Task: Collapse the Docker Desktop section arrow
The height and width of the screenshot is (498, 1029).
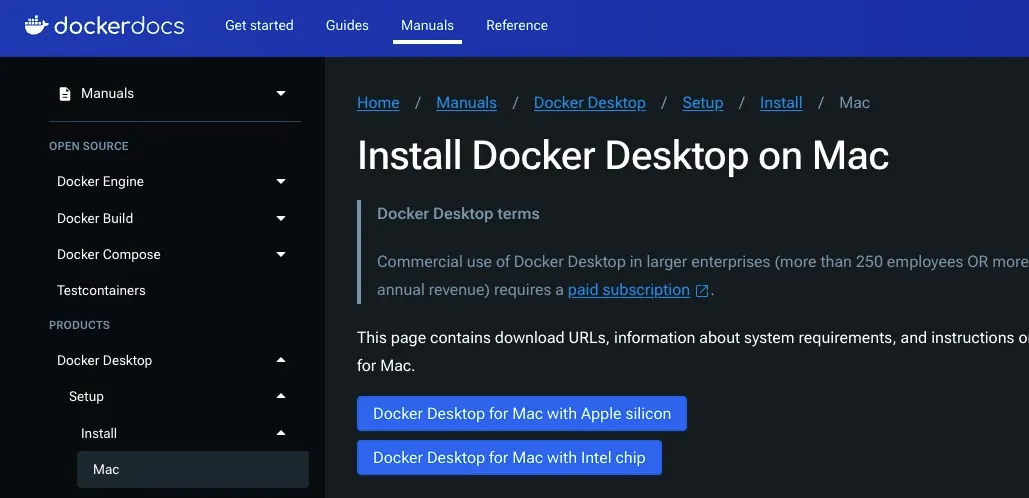Action: click(281, 360)
